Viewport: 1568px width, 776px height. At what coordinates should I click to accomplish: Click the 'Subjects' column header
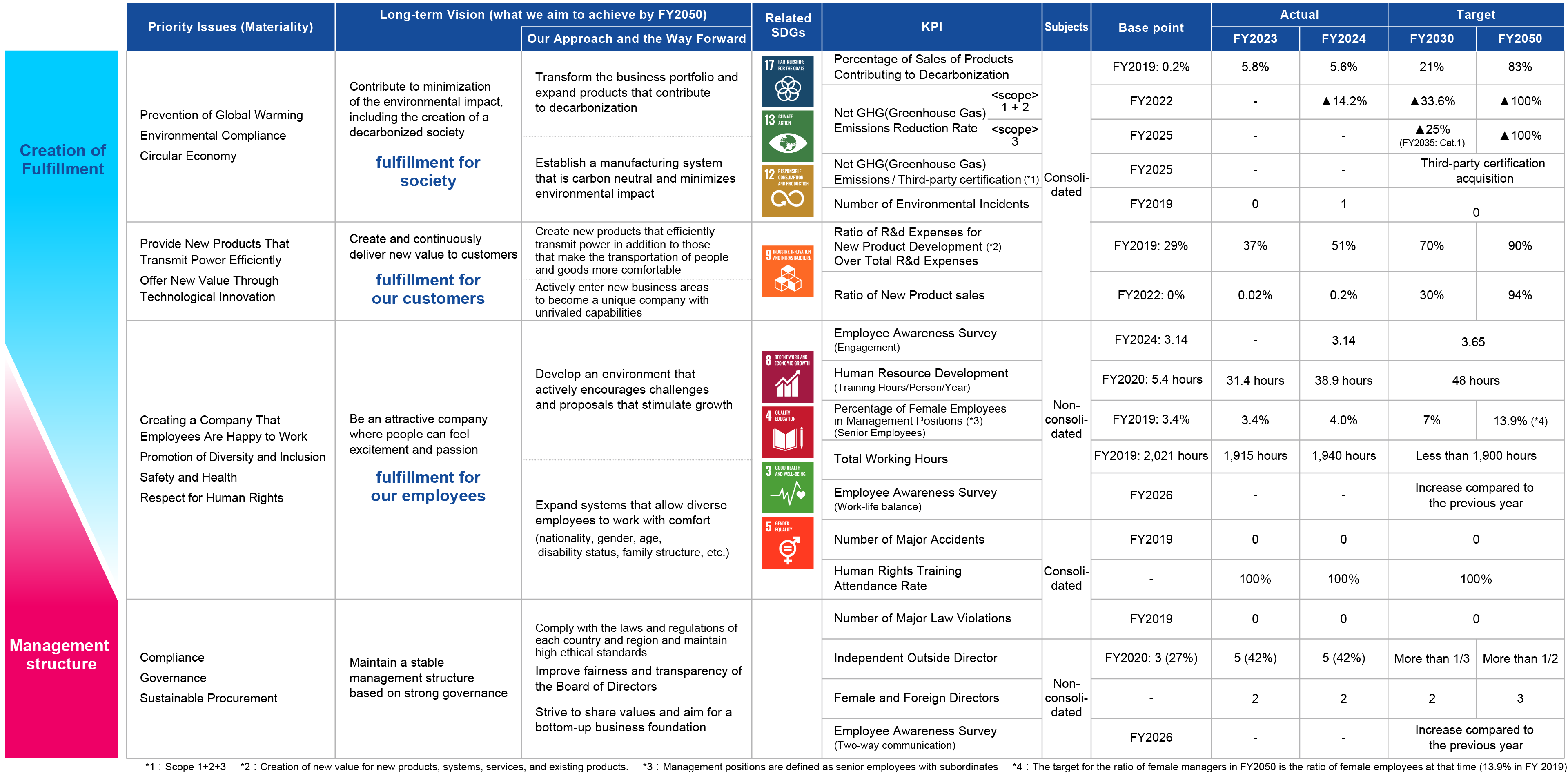click(x=1067, y=27)
